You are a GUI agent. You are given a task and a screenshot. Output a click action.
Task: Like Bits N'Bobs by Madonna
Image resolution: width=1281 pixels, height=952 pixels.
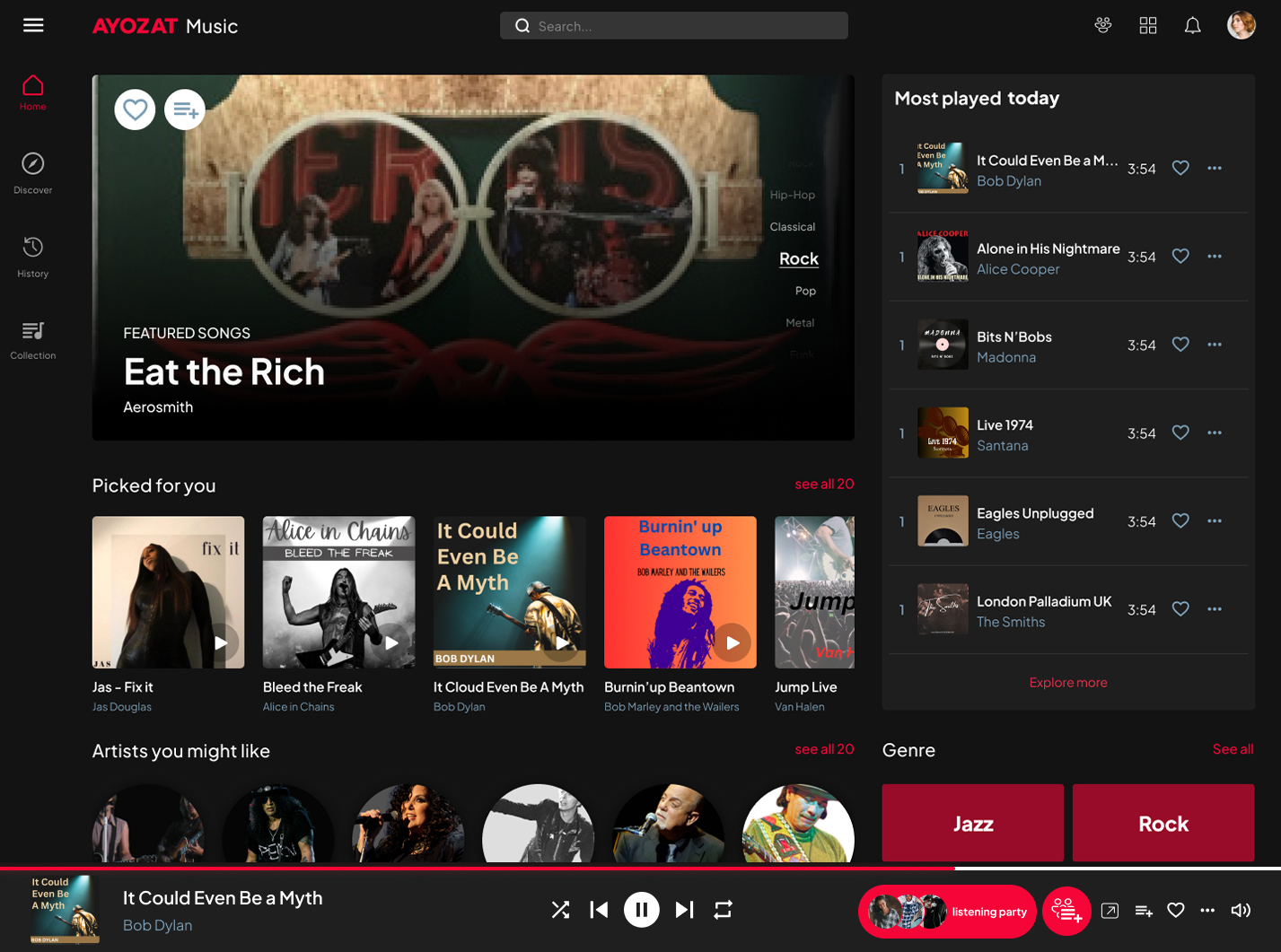point(1180,344)
